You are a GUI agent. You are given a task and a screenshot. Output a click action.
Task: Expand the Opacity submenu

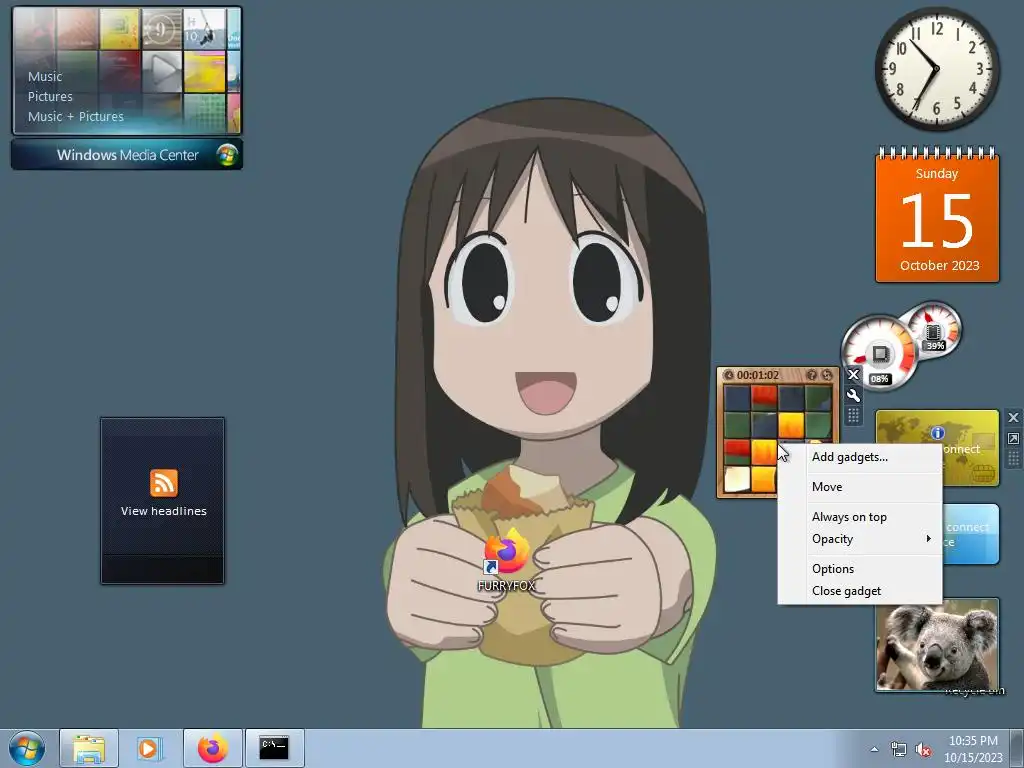[859, 539]
